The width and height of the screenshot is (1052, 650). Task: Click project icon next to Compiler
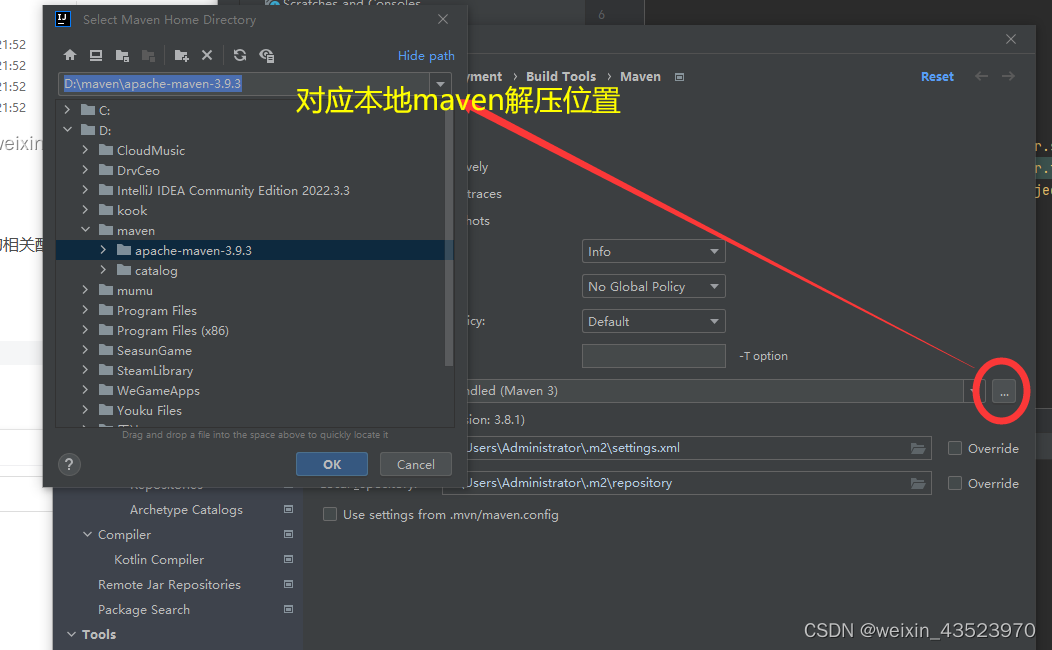(288, 534)
